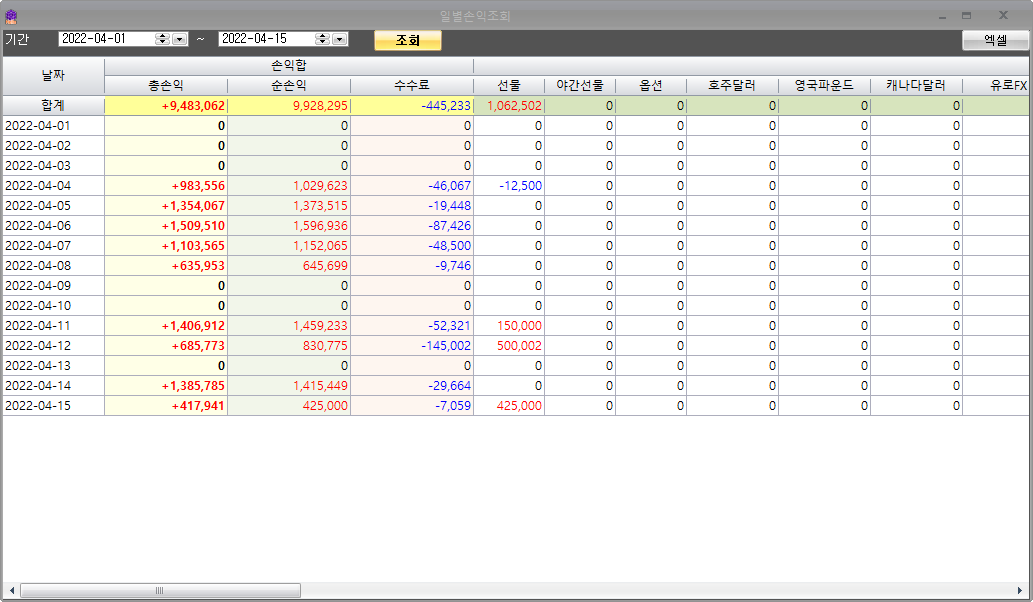The height and width of the screenshot is (602, 1033).
Task: Click the end date spinner arrows
Action: click(x=323, y=39)
